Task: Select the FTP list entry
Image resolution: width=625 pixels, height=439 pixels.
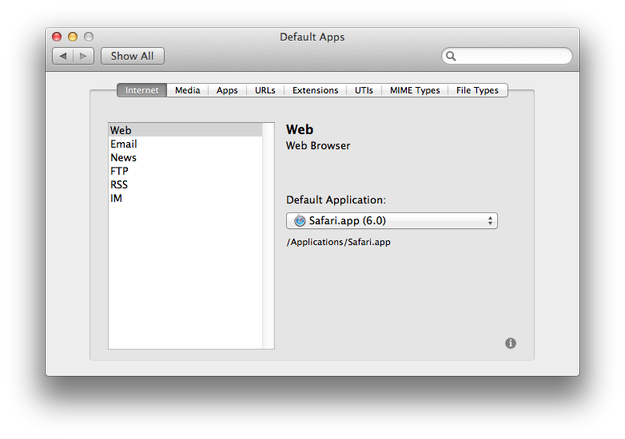Action: pyautogui.click(x=185, y=171)
